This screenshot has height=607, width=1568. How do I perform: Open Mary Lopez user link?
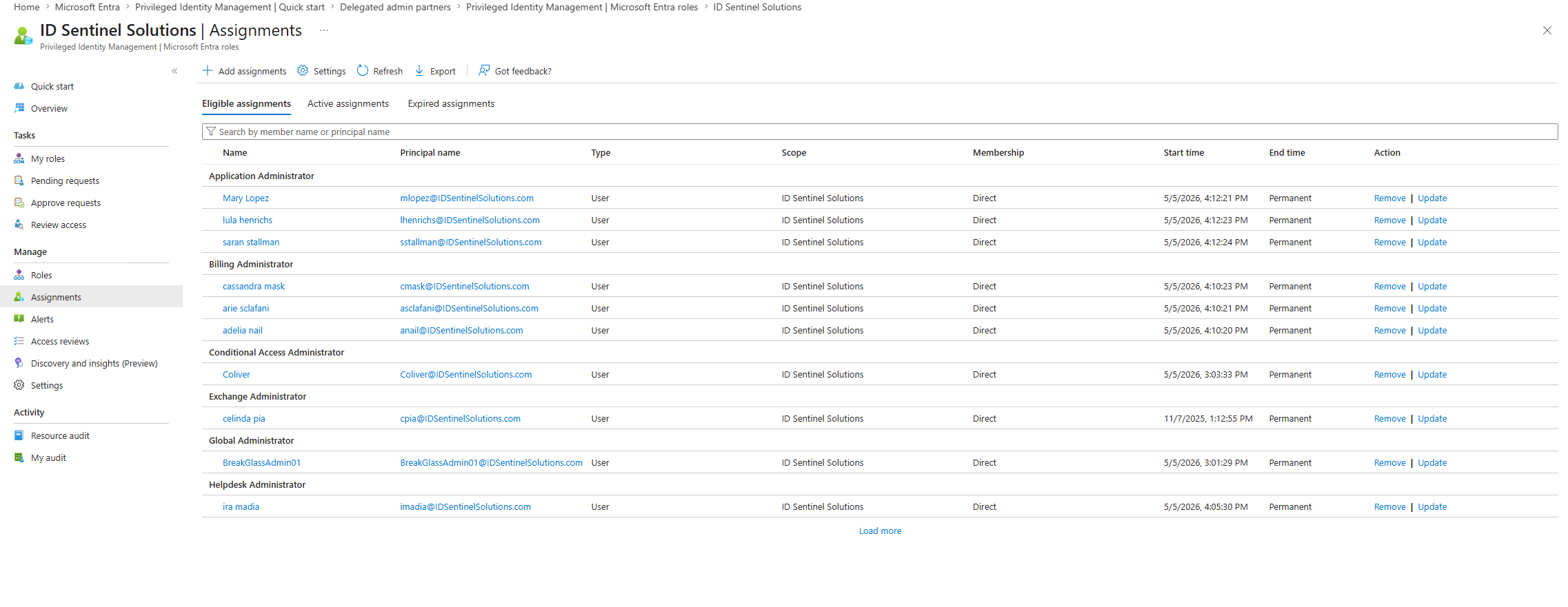coord(245,198)
